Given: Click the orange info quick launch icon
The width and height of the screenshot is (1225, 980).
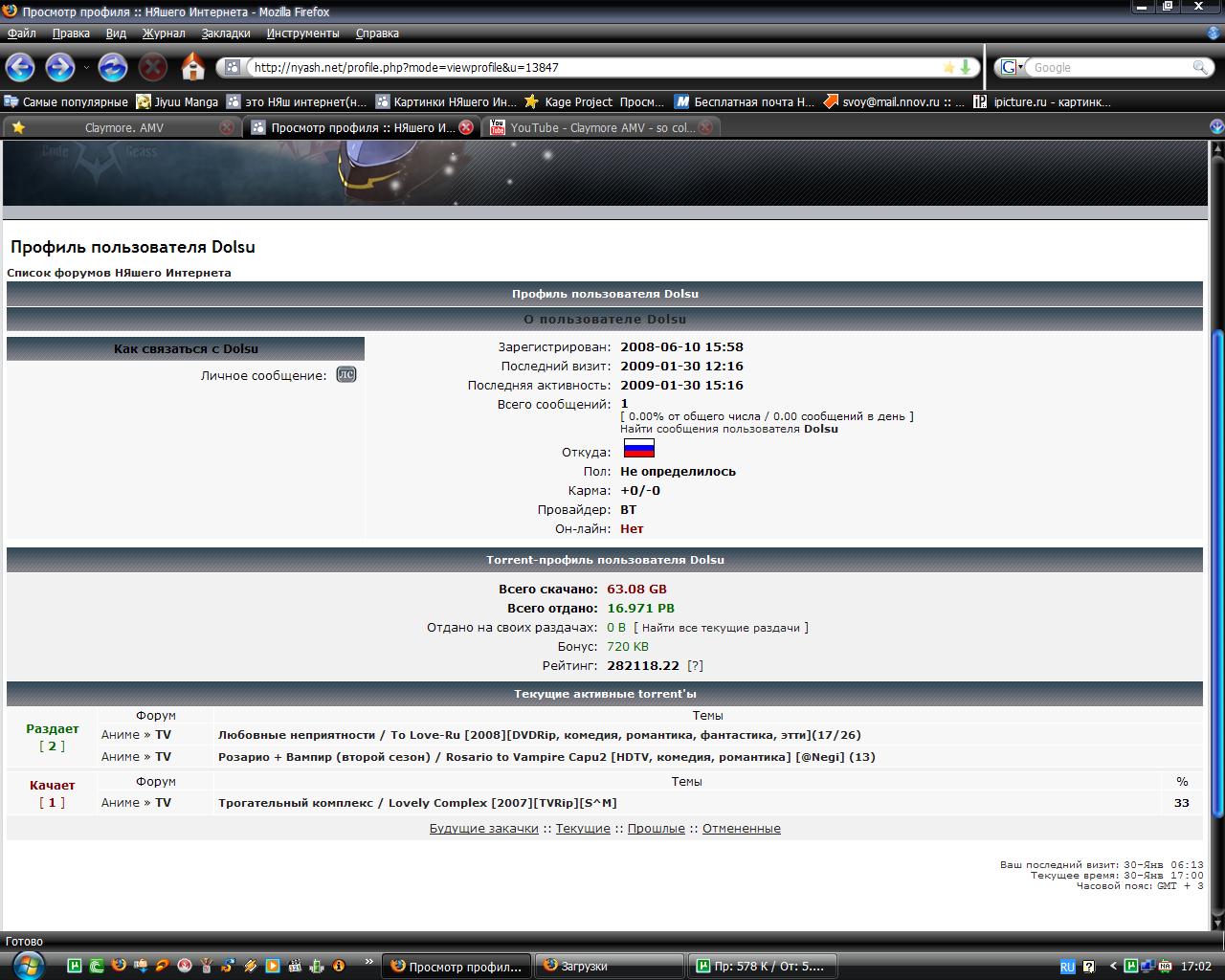Looking at the screenshot, I should click(x=339, y=966).
